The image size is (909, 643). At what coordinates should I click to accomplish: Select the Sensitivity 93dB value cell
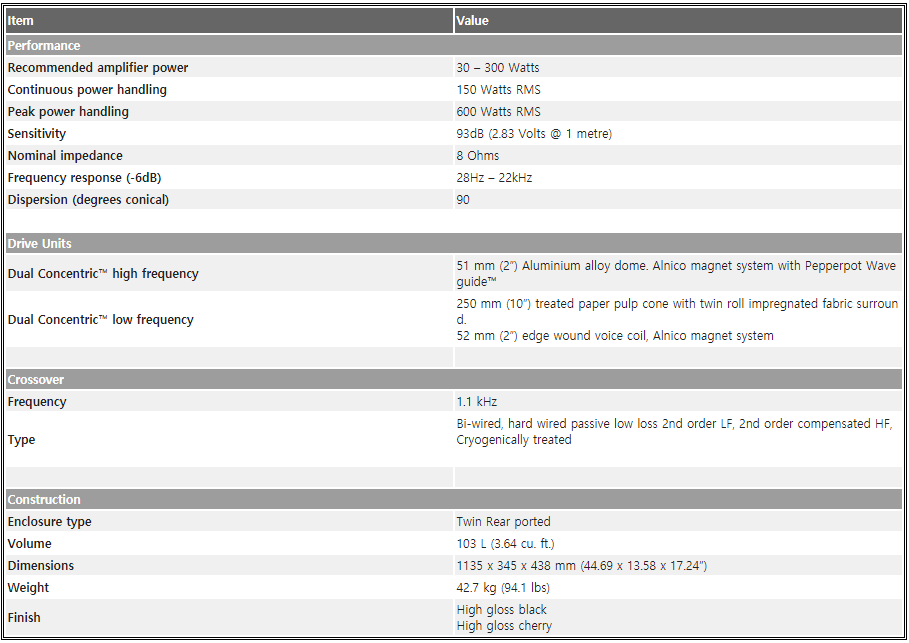click(x=678, y=133)
